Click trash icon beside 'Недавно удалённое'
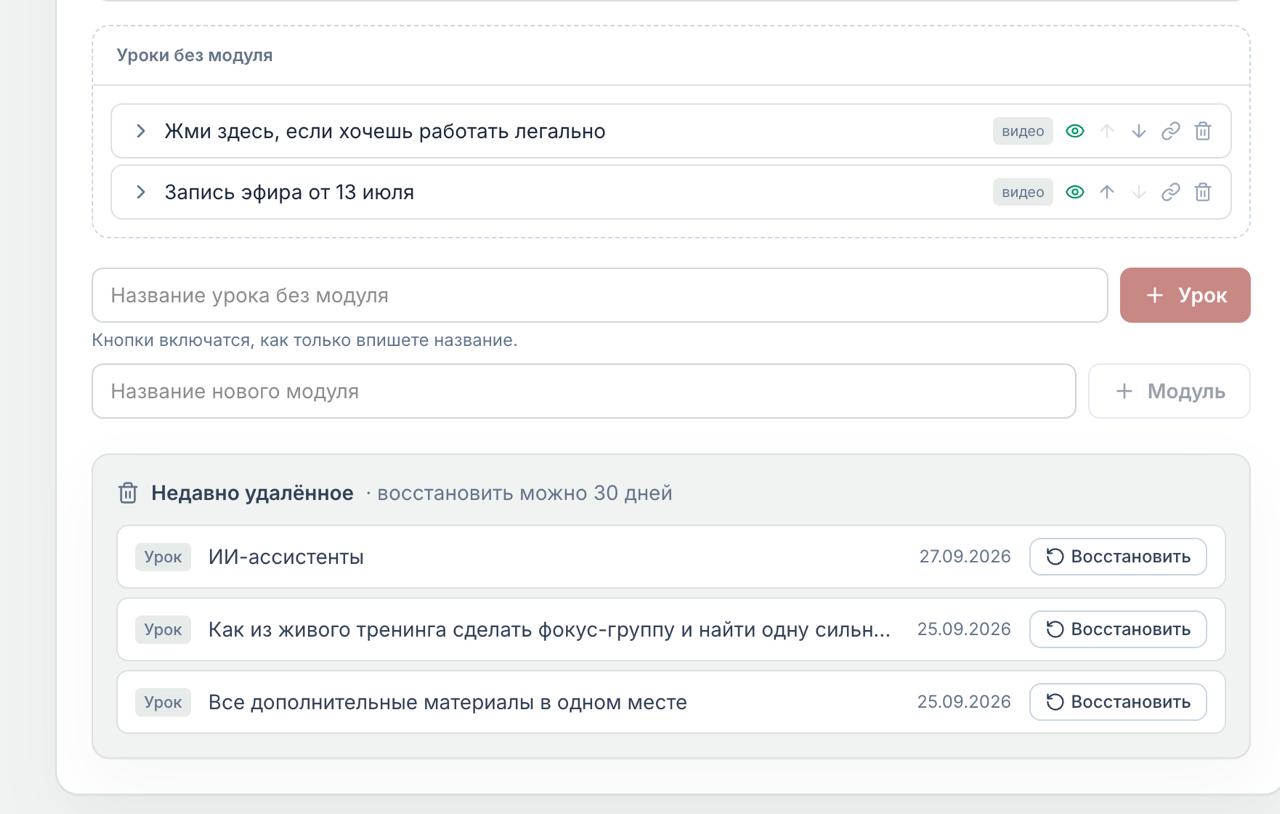 coord(128,493)
